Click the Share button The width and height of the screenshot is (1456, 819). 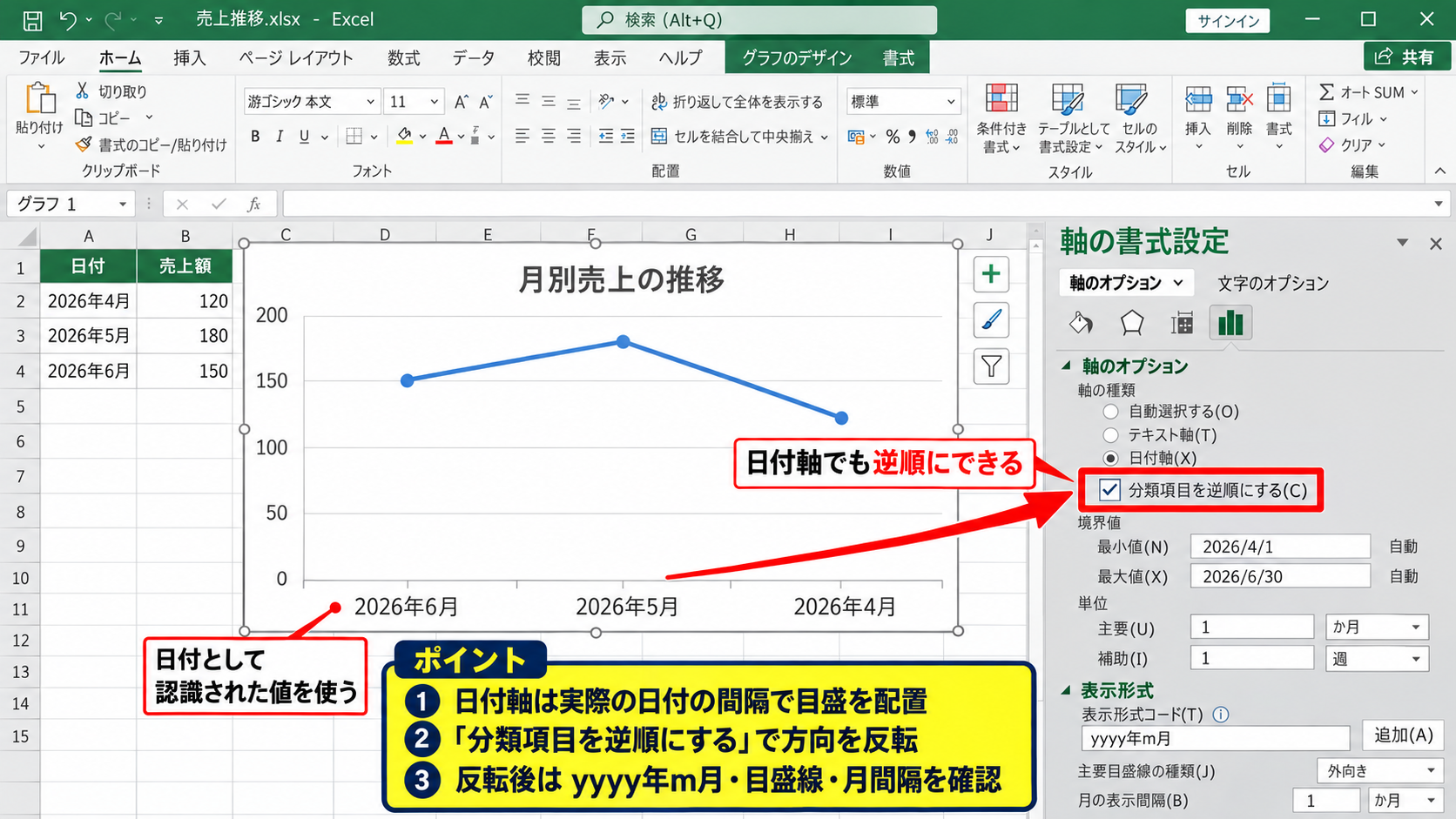(x=1405, y=57)
